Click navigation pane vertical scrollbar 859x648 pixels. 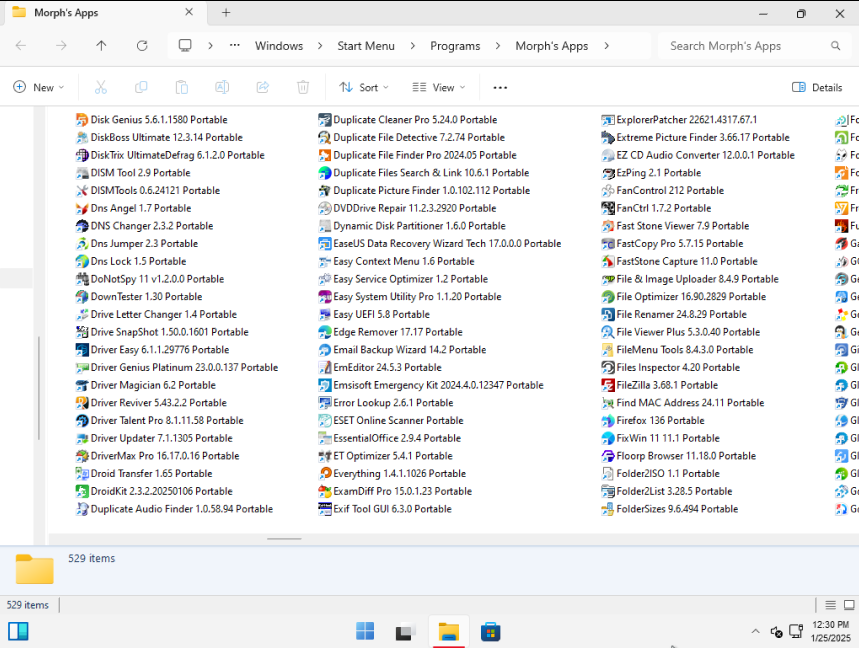point(38,388)
